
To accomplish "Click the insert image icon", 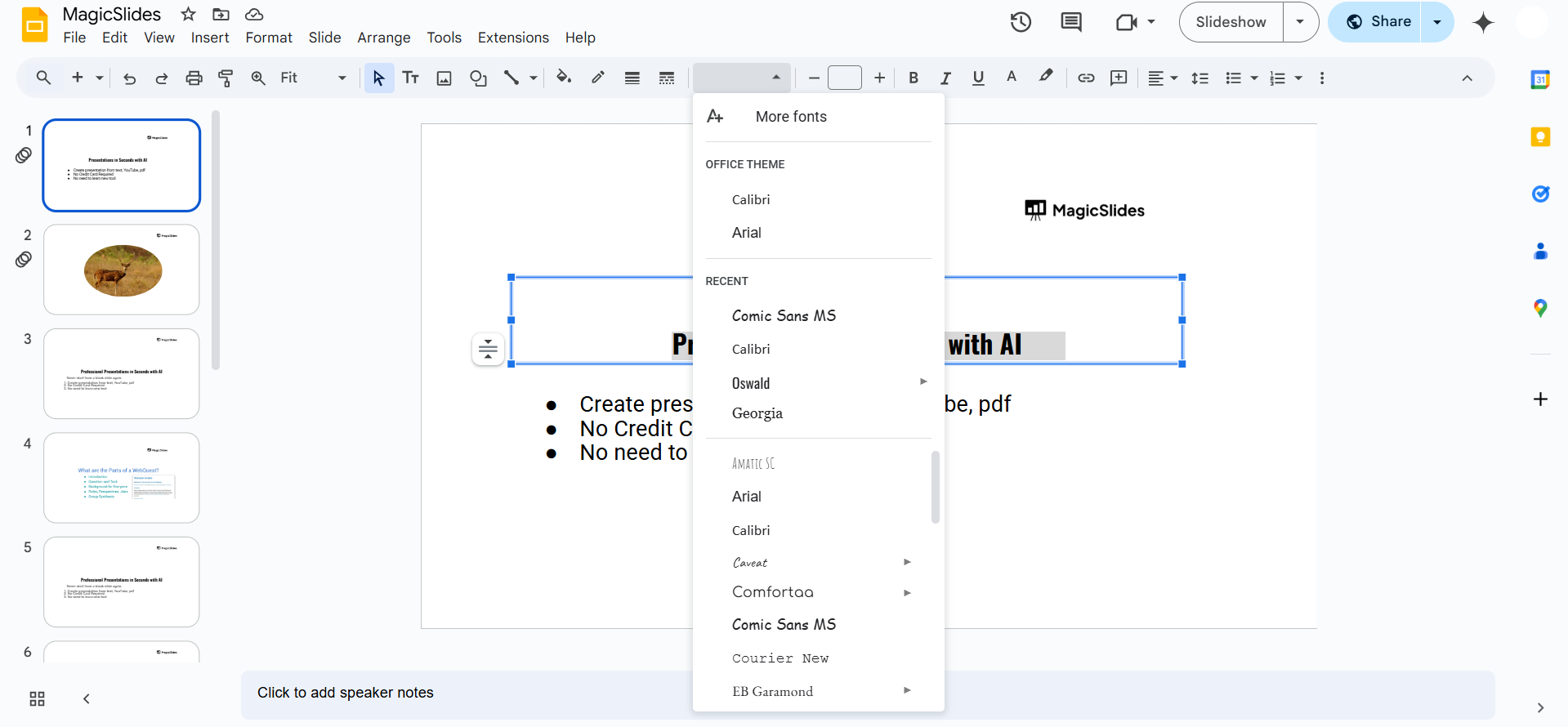I will pyautogui.click(x=444, y=78).
